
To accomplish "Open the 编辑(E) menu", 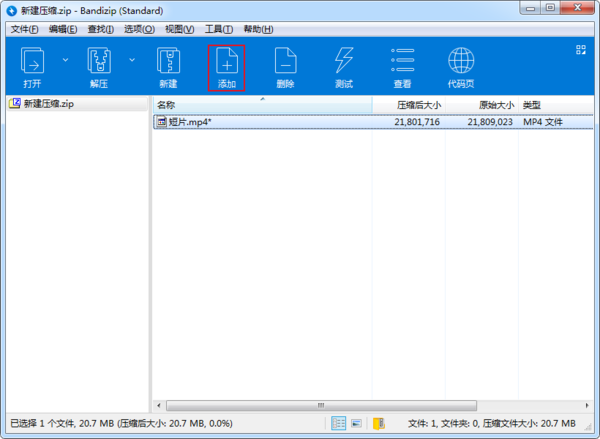I will [x=63, y=29].
